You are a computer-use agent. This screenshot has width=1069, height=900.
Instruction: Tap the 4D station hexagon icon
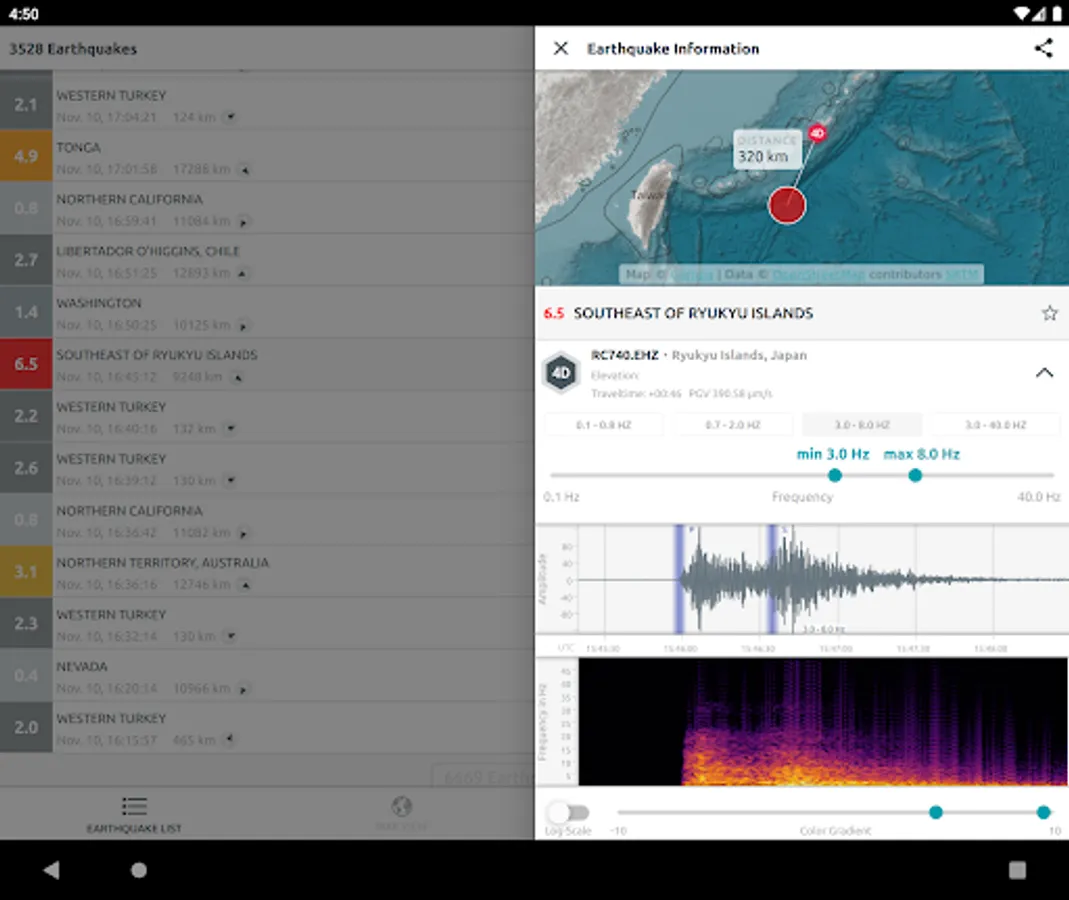point(561,374)
